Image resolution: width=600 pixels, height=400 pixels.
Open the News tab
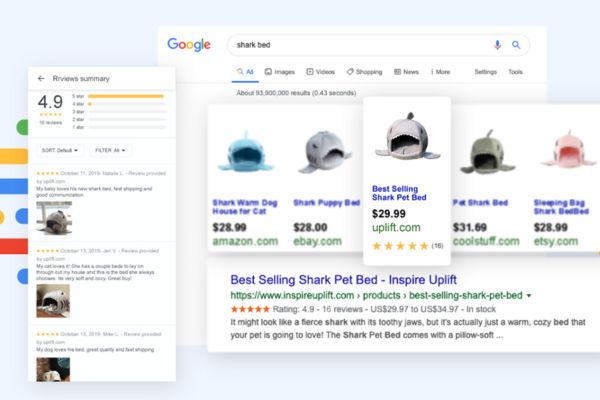click(406, 72)
